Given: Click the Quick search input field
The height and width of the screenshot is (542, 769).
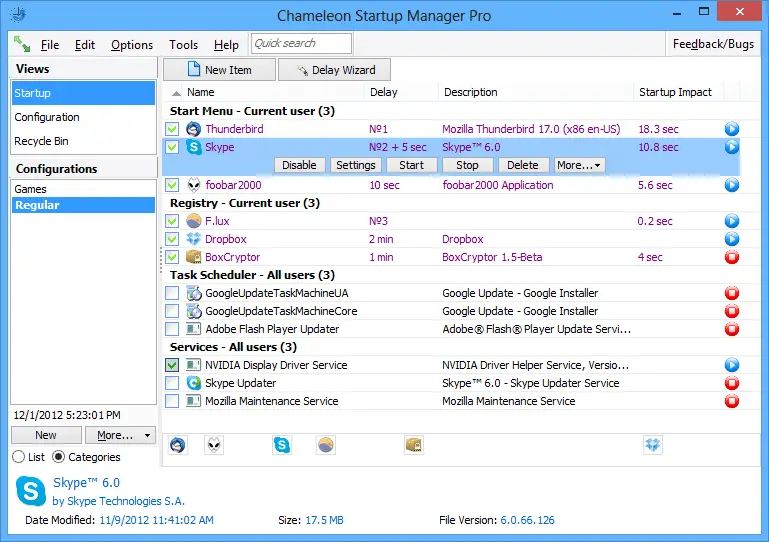Looking at the screenshot, I should point(301,43).
